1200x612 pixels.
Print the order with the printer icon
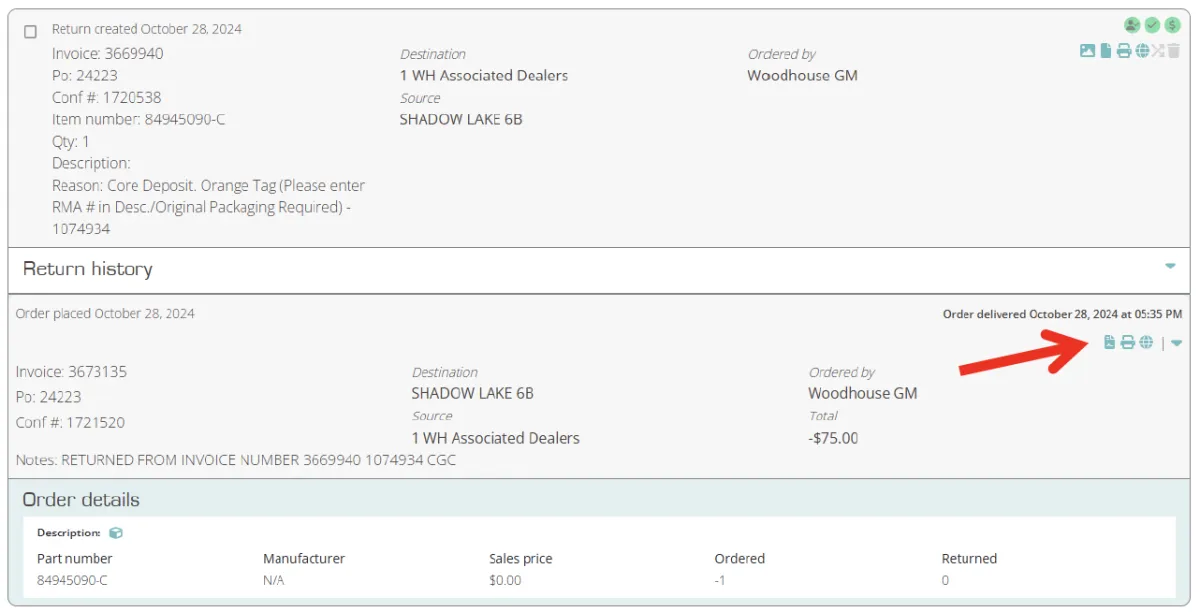pos(1127,343)
